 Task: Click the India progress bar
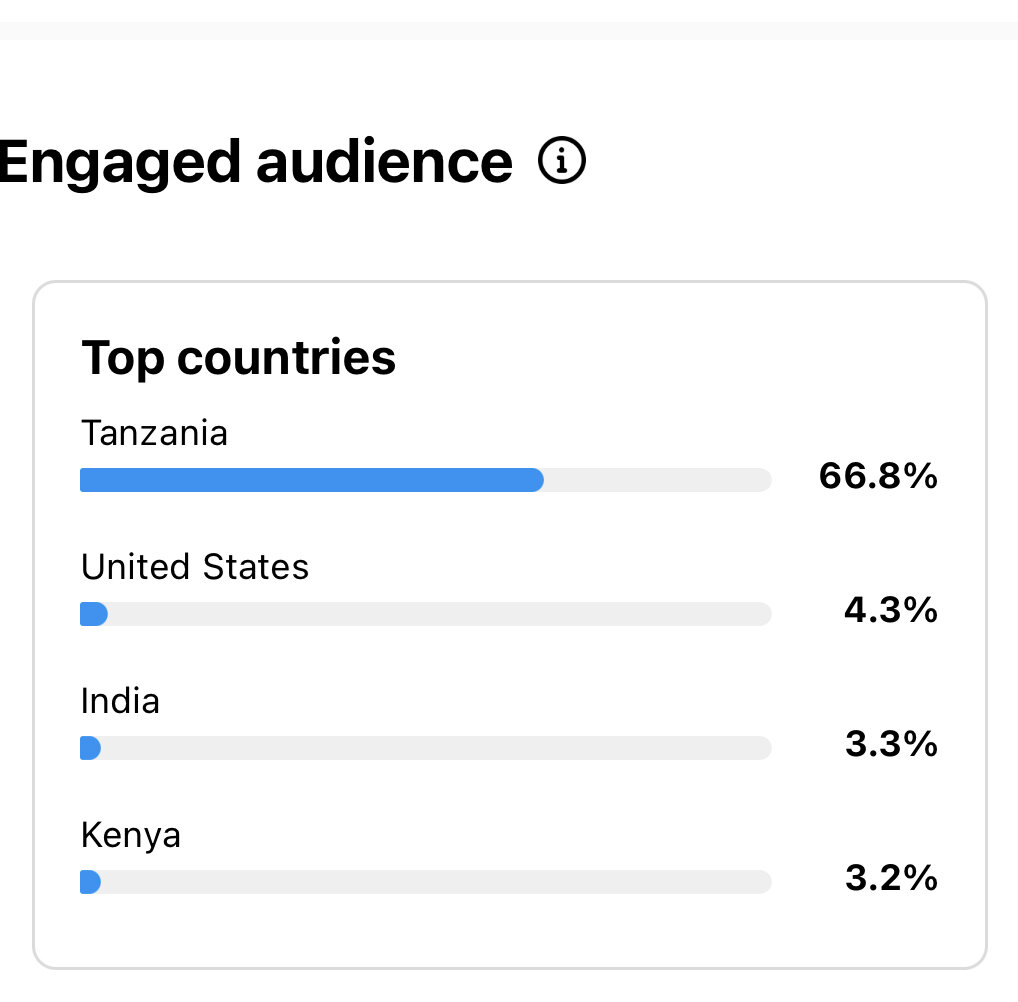pyautogui.click(x=426, y=748)
